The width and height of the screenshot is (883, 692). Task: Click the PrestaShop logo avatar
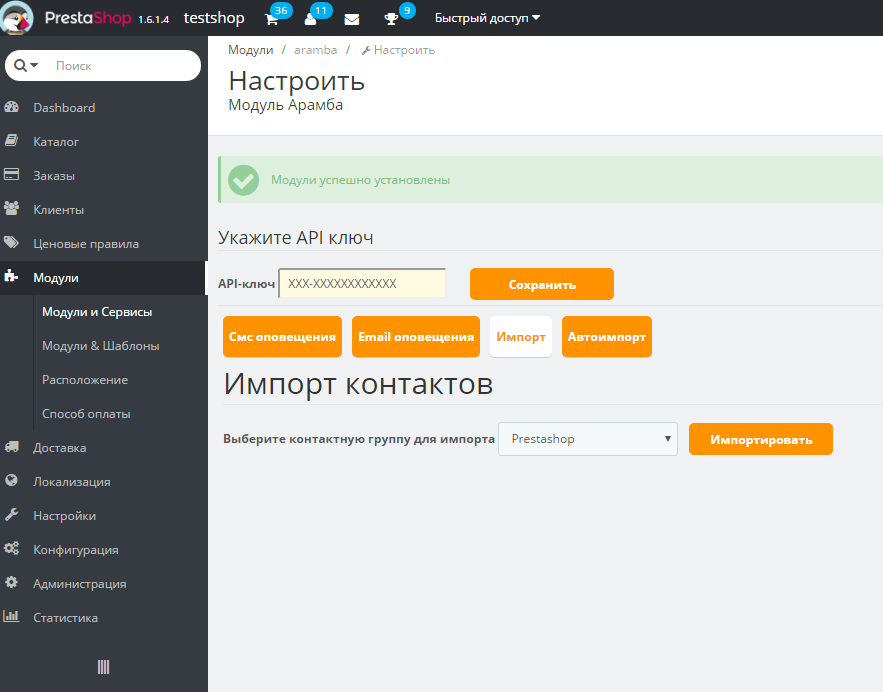[17, 17]
